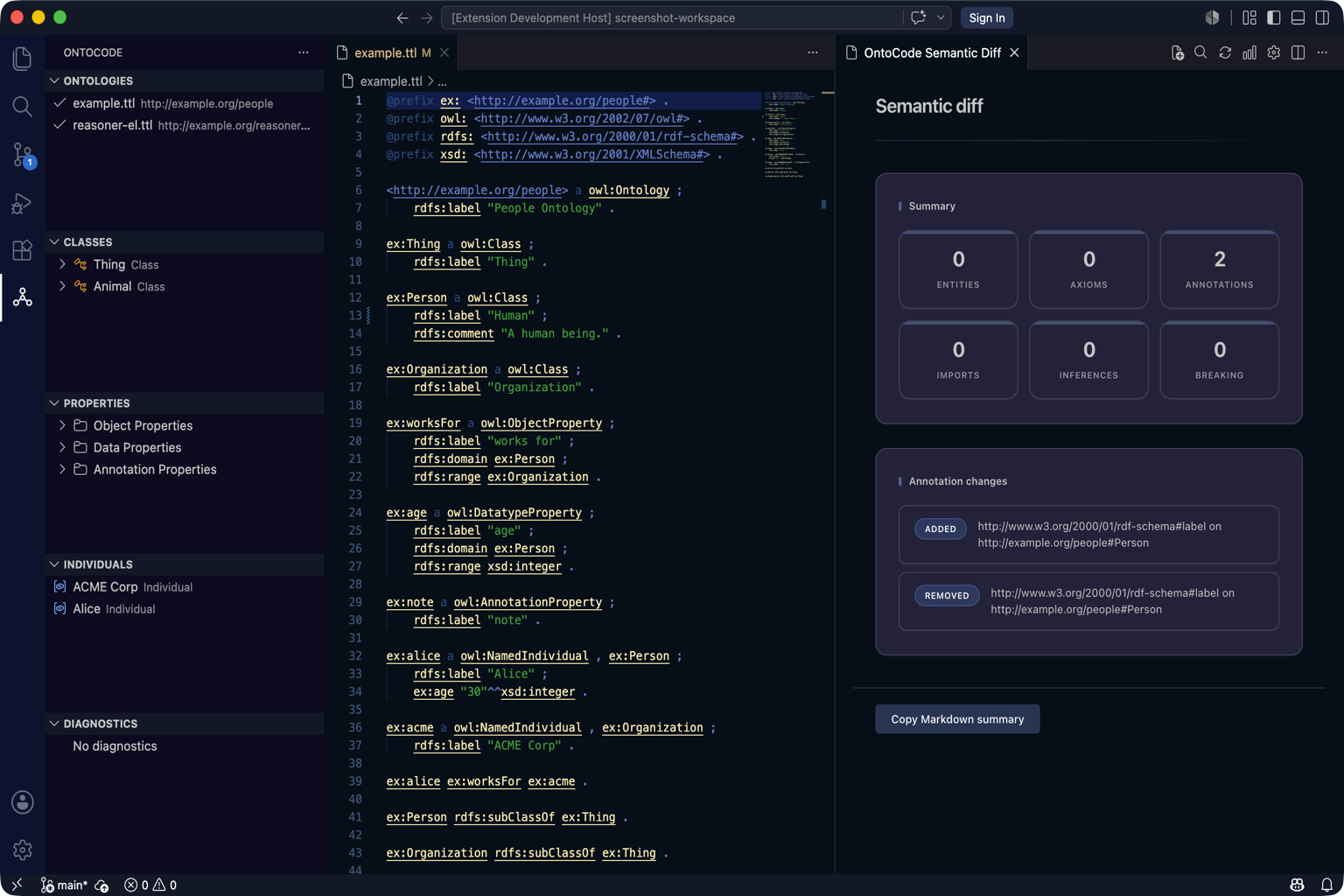Open the Manage gear in activity bar
Screen dimensions: 1344x896
click(23, 850)
